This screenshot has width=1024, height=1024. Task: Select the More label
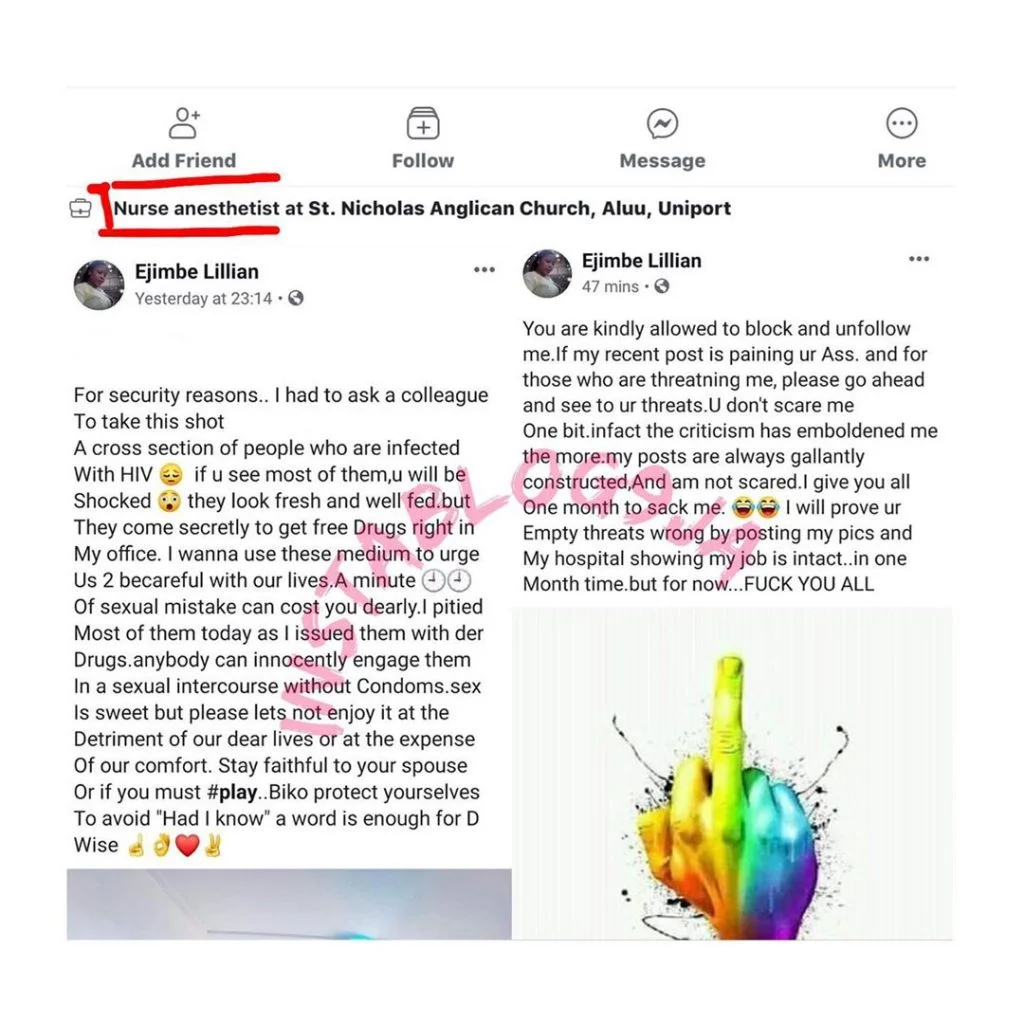pyautogui.click(x=901, y=161)
